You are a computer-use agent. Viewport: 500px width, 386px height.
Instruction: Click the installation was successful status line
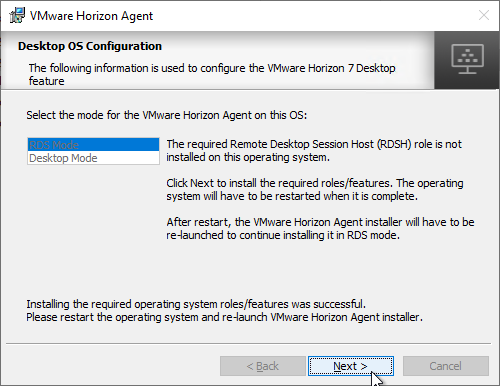click(196, 304)
